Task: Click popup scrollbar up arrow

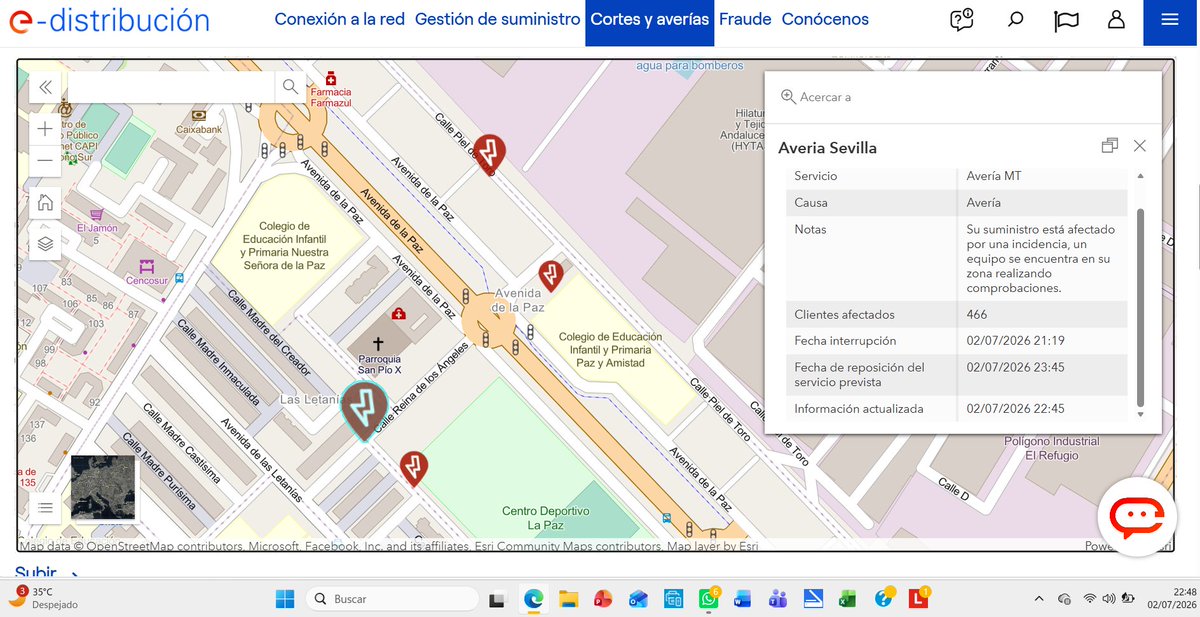Action: (1140, 176)
